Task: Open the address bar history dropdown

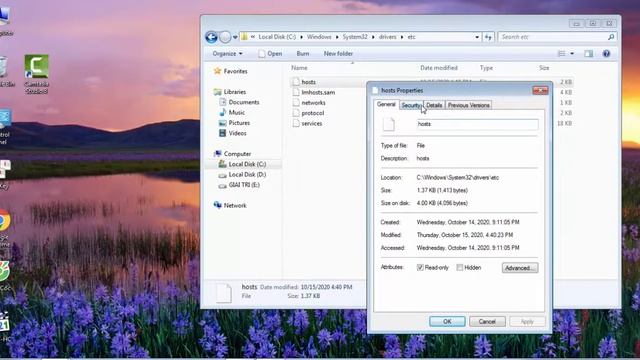Action: [477, 37]
